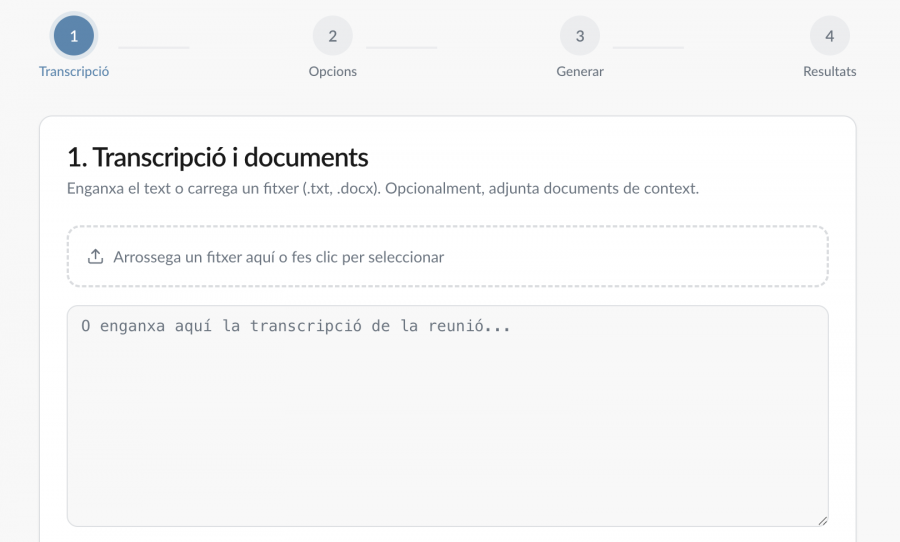
Task: Jump to the step 3 circle
Action: [x=580, y=37]
